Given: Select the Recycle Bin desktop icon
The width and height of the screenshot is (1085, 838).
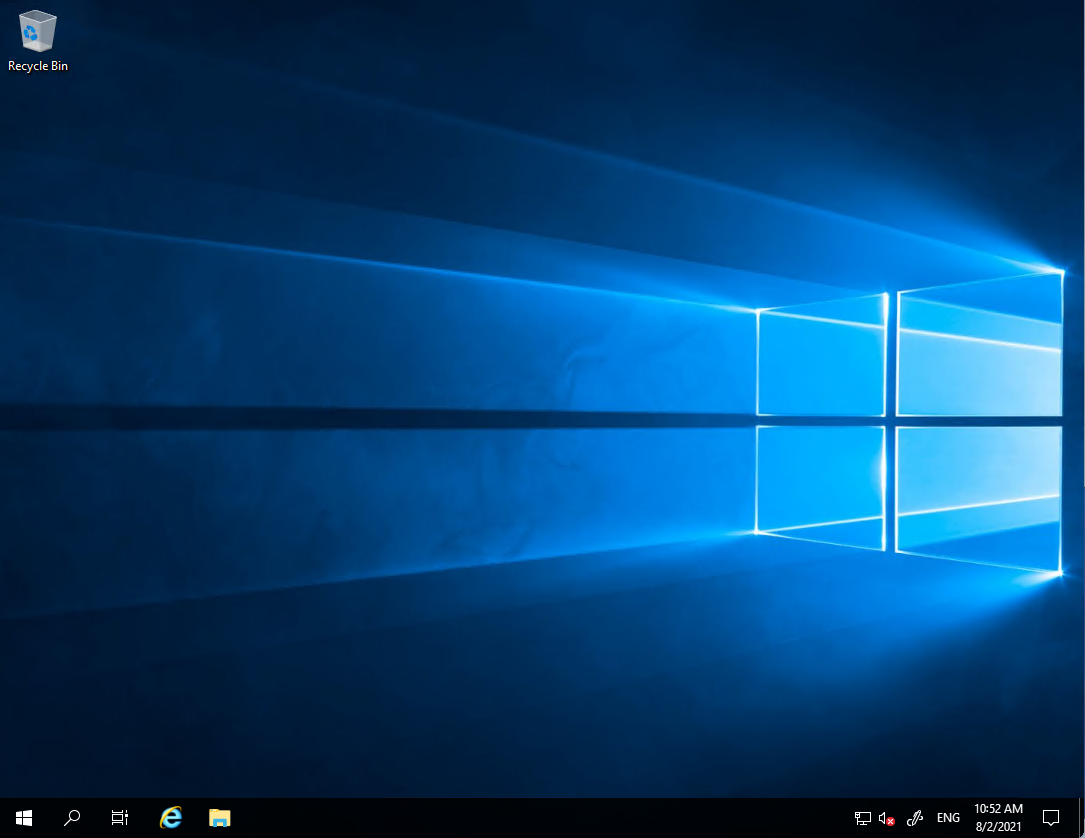Looking at the screenshot, I should [x=37, y=42].
